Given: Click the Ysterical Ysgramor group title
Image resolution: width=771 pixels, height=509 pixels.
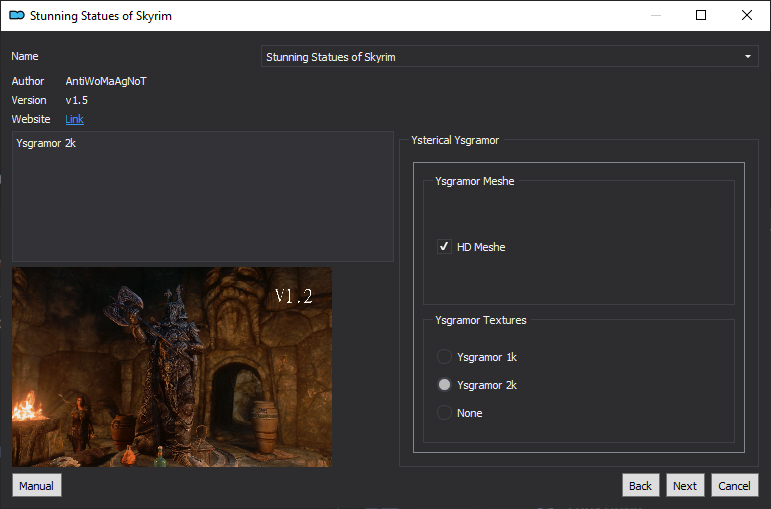Looking at the screenshot, I should point(455,140).
